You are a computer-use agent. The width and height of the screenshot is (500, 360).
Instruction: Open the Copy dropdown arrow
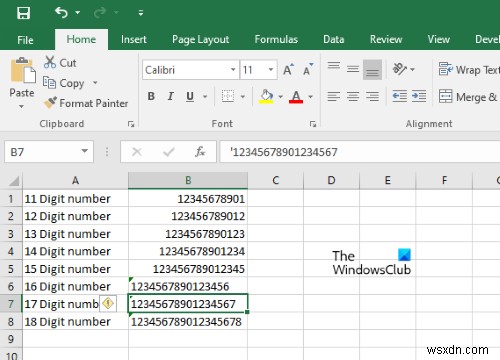coord(95,83)
